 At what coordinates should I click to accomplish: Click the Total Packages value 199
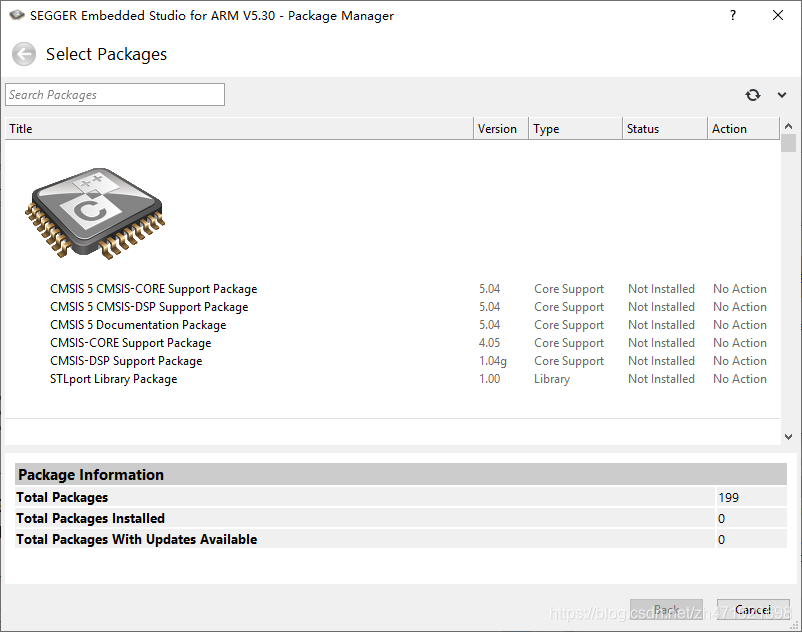click(728, 498)
